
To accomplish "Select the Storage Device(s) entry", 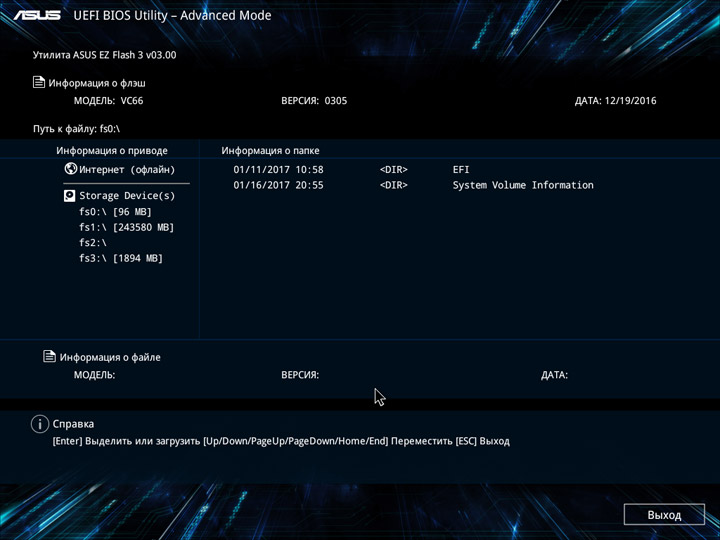I will click(x=127, y=196).
